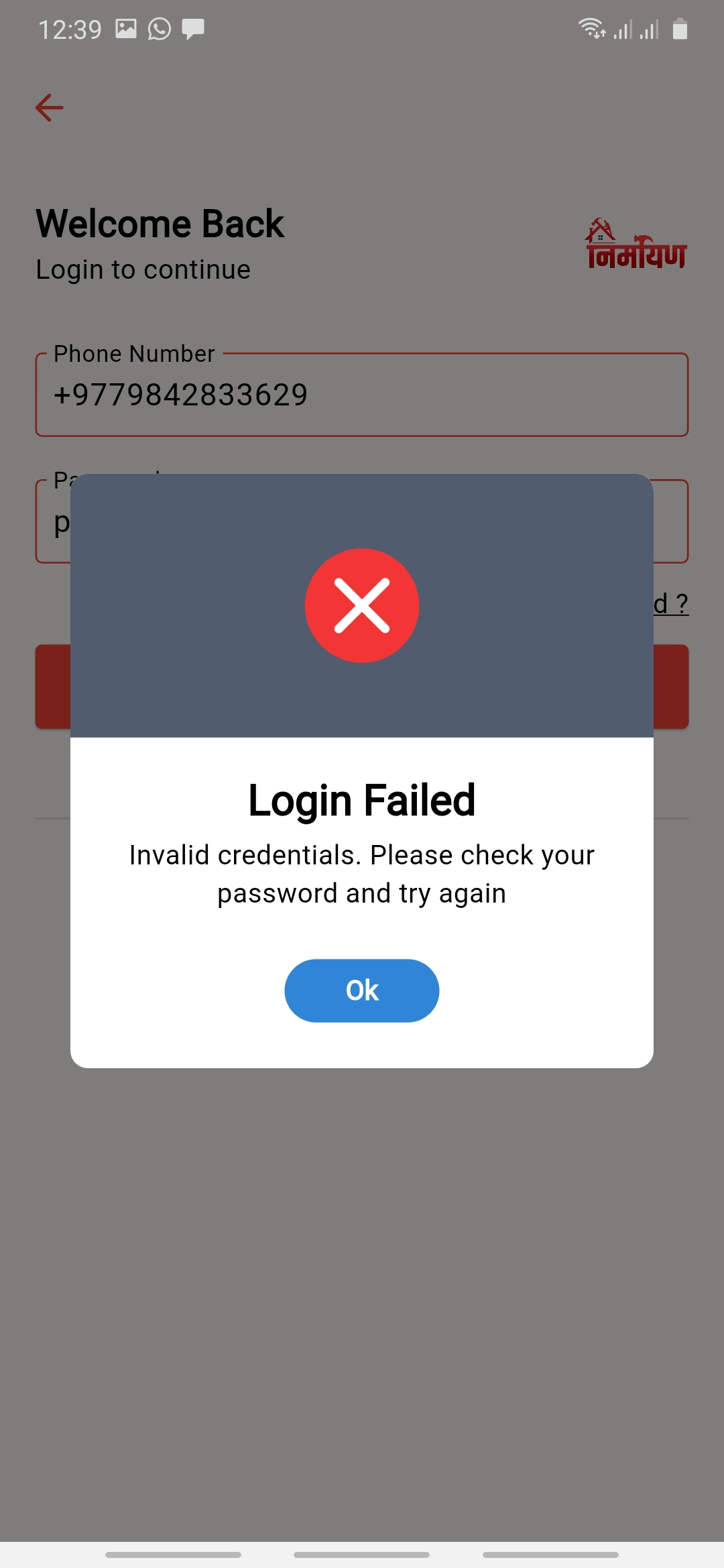Tap the gallery image notification icon
This screenshot has width=724, height=1568.
point(125,29)
